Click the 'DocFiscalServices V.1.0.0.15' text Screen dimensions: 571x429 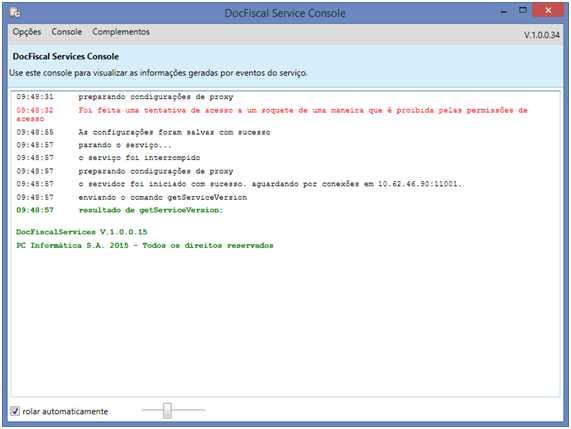coord(82,232)
